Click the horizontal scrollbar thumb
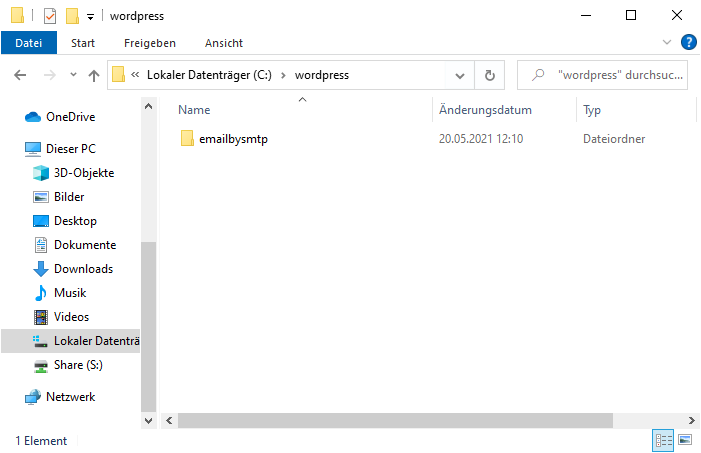The height and width of the screenshot is (453, 701). [395, 421]
